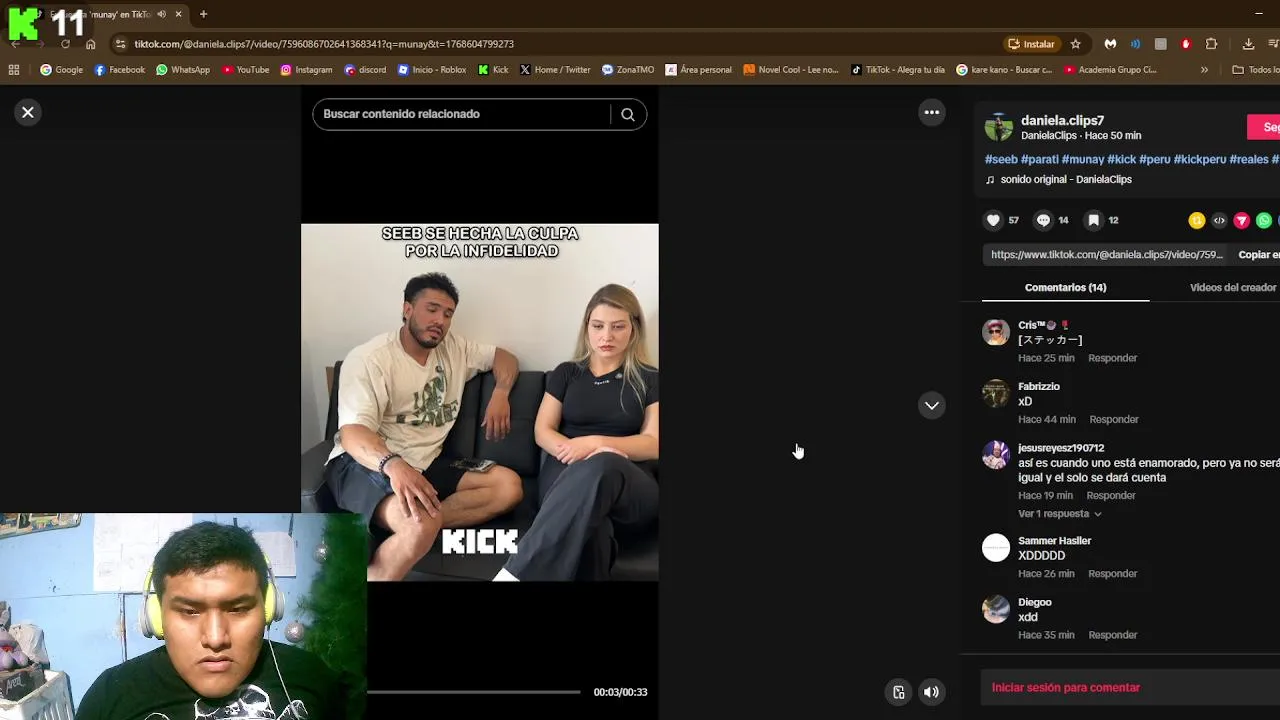This screenshot has width=1280, height=720.
Task: Get the embed code icon
Action: (x=1219, y=220)
